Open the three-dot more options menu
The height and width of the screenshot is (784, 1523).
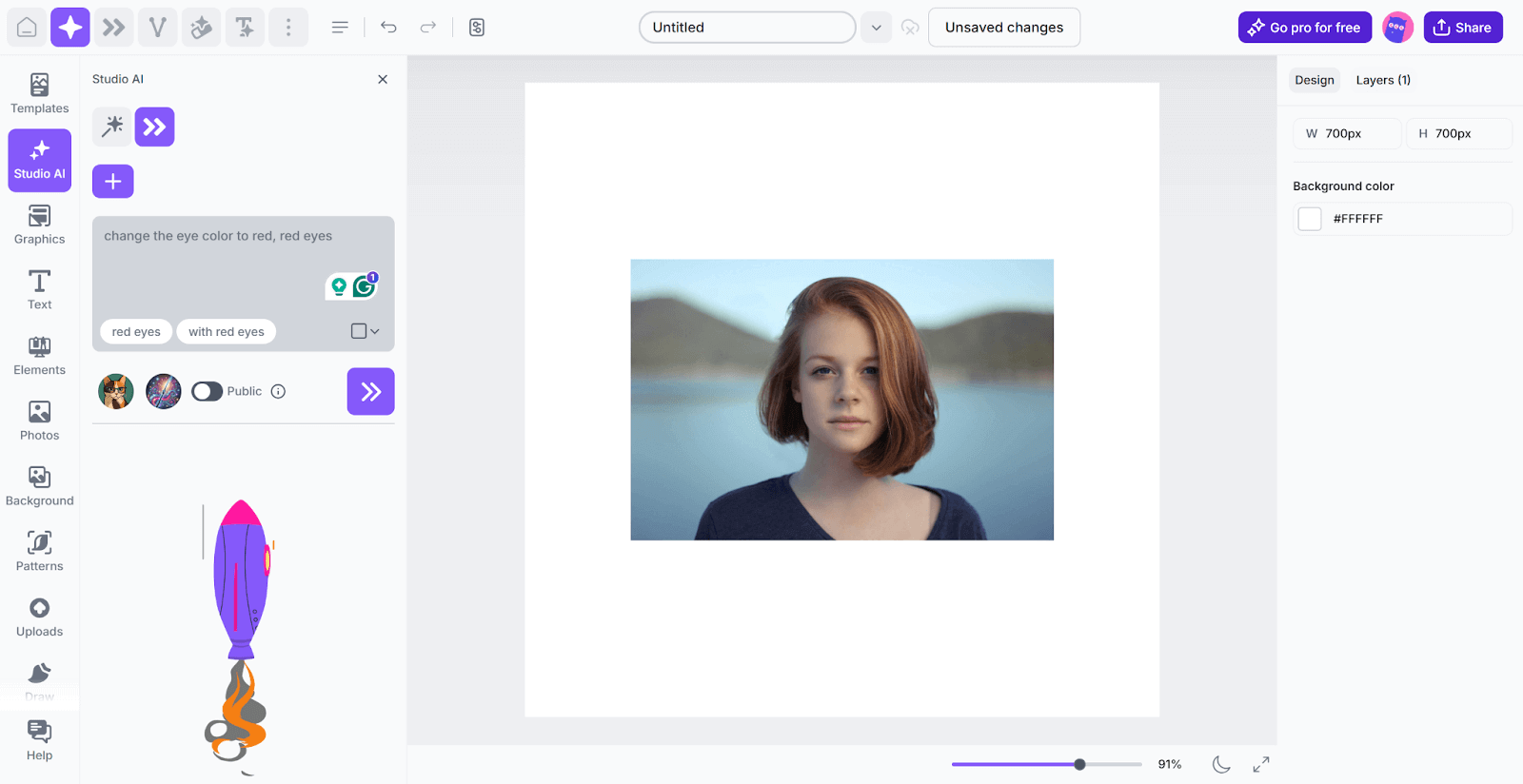point(288,28)
